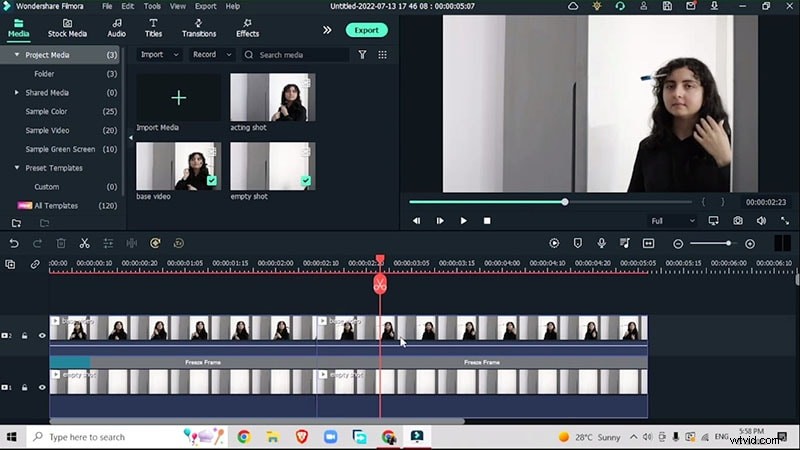Undo the last action

[14, 243]
